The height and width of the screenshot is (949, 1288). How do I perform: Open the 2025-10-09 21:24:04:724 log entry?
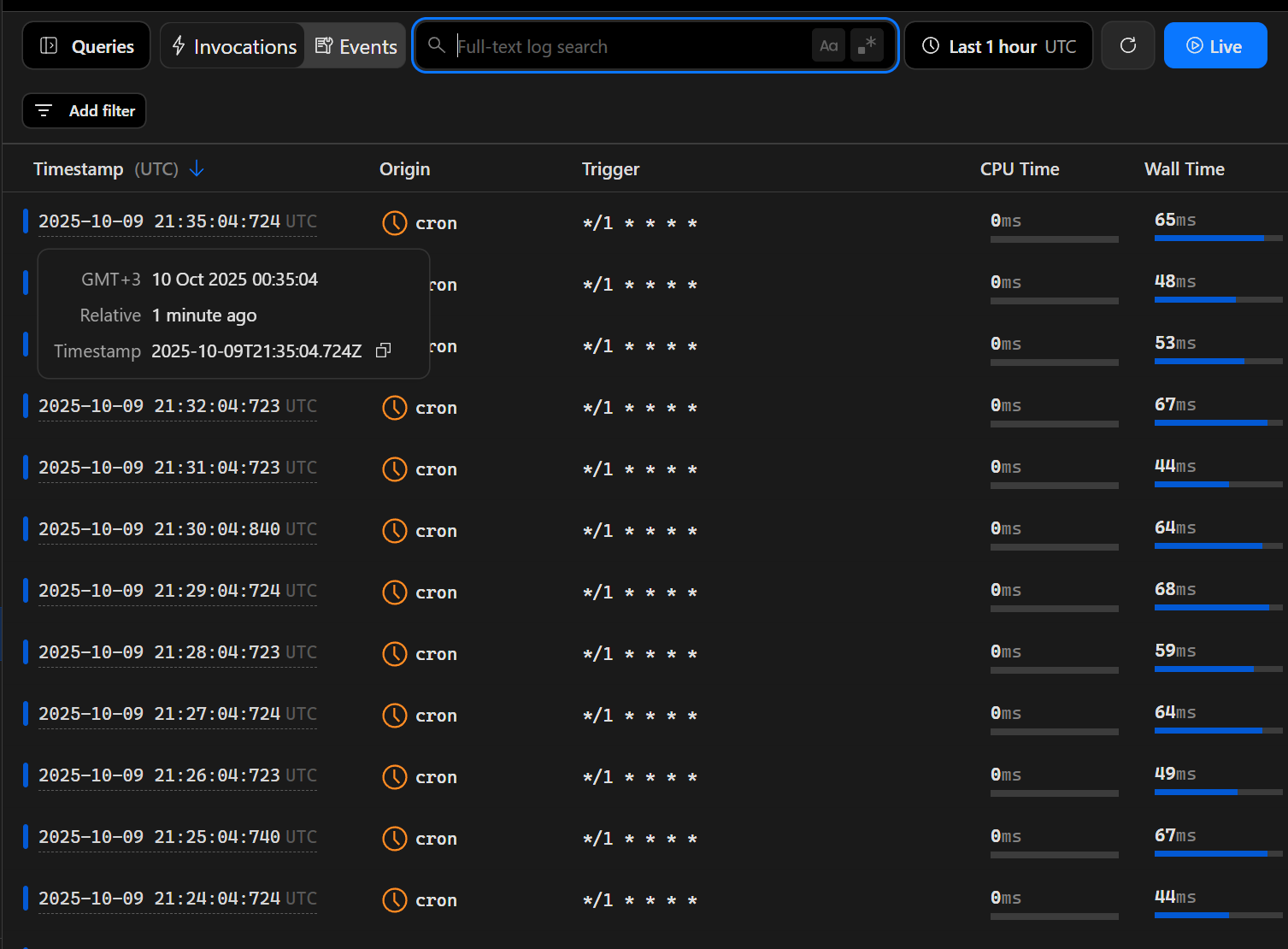coord(178,899)
